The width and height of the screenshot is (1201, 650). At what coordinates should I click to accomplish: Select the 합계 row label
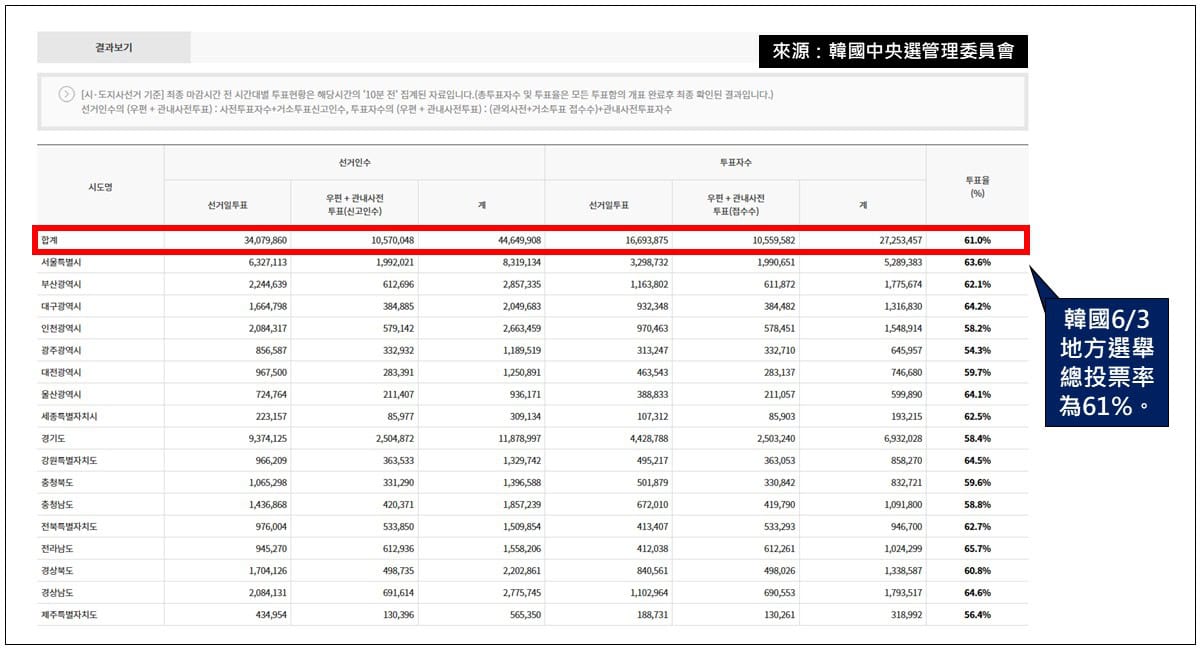tap(50, 241)
